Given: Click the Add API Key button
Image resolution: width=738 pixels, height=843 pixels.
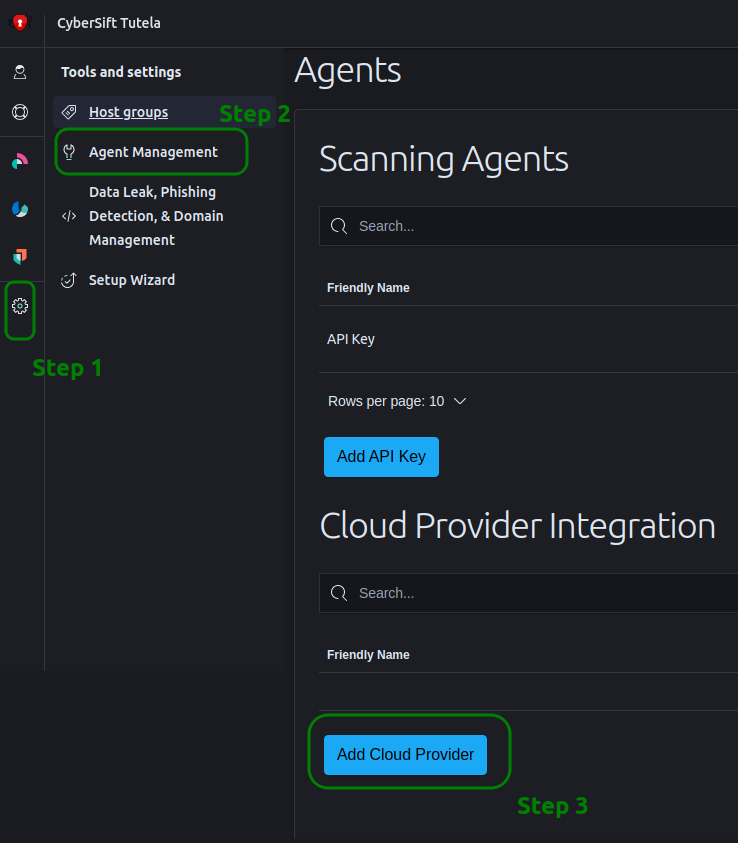Looking at the screenshot, I should (x=381, y=457).
